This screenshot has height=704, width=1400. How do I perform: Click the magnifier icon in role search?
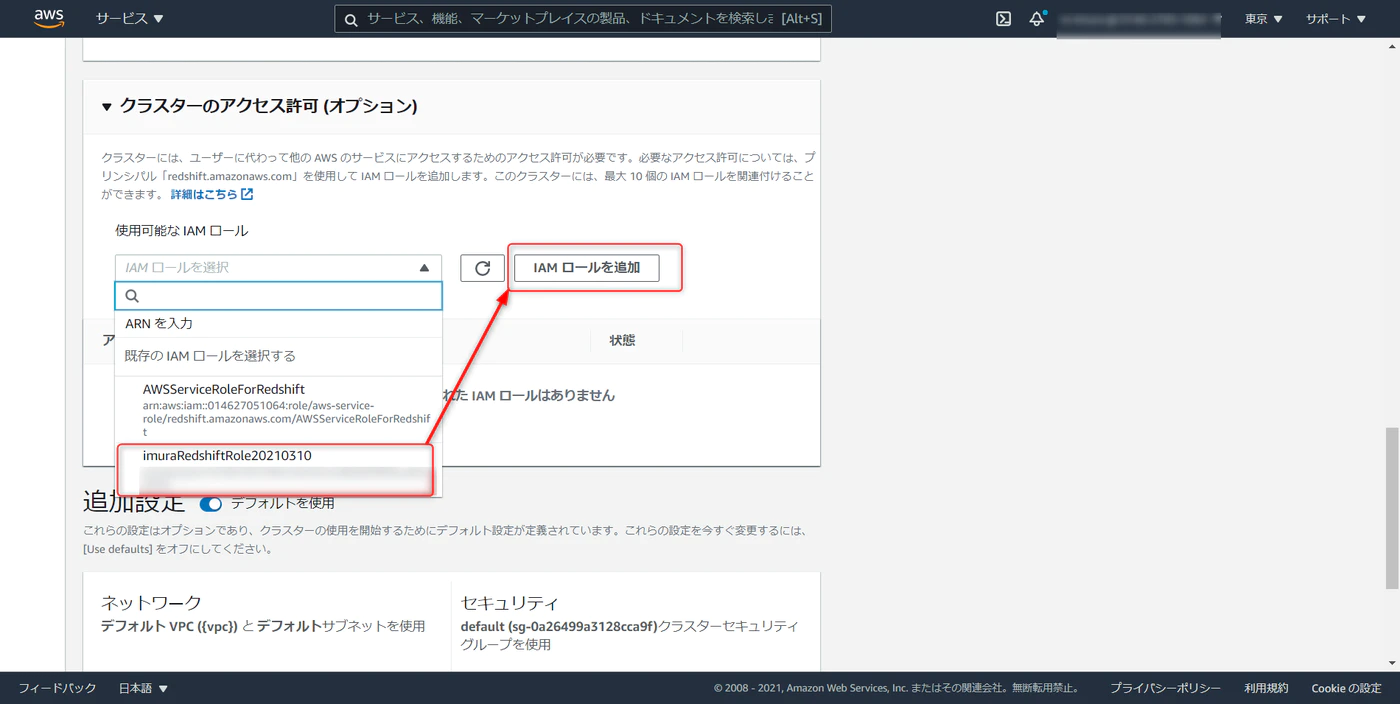pos(132,296)
